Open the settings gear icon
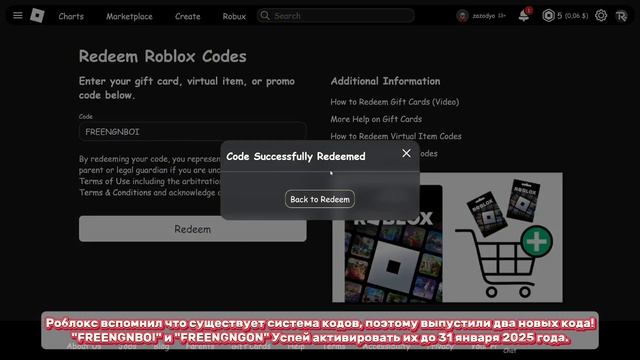Viewport: 640px width, 360px height. point(601,16)
